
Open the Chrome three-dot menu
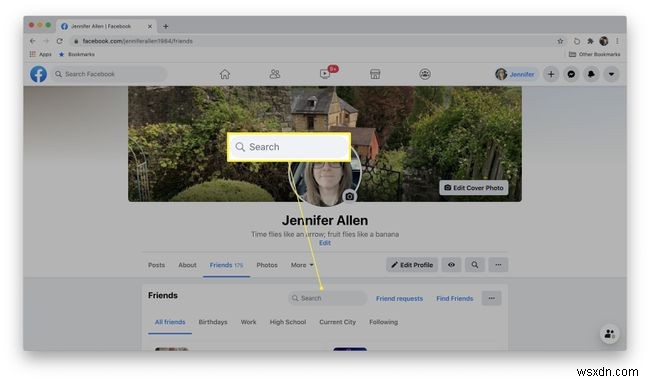click(x=617, y=41)
